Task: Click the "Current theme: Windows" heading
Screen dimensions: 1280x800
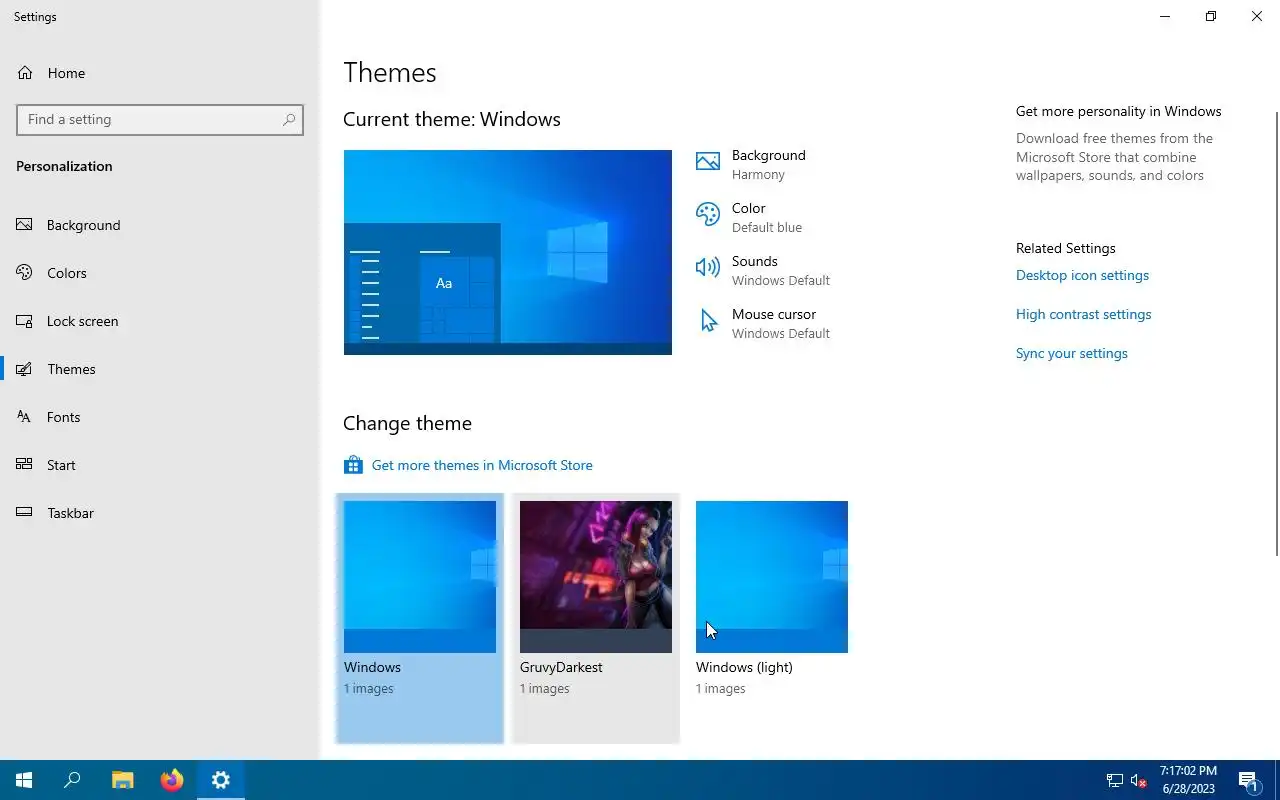Action: tap(452, 119)
